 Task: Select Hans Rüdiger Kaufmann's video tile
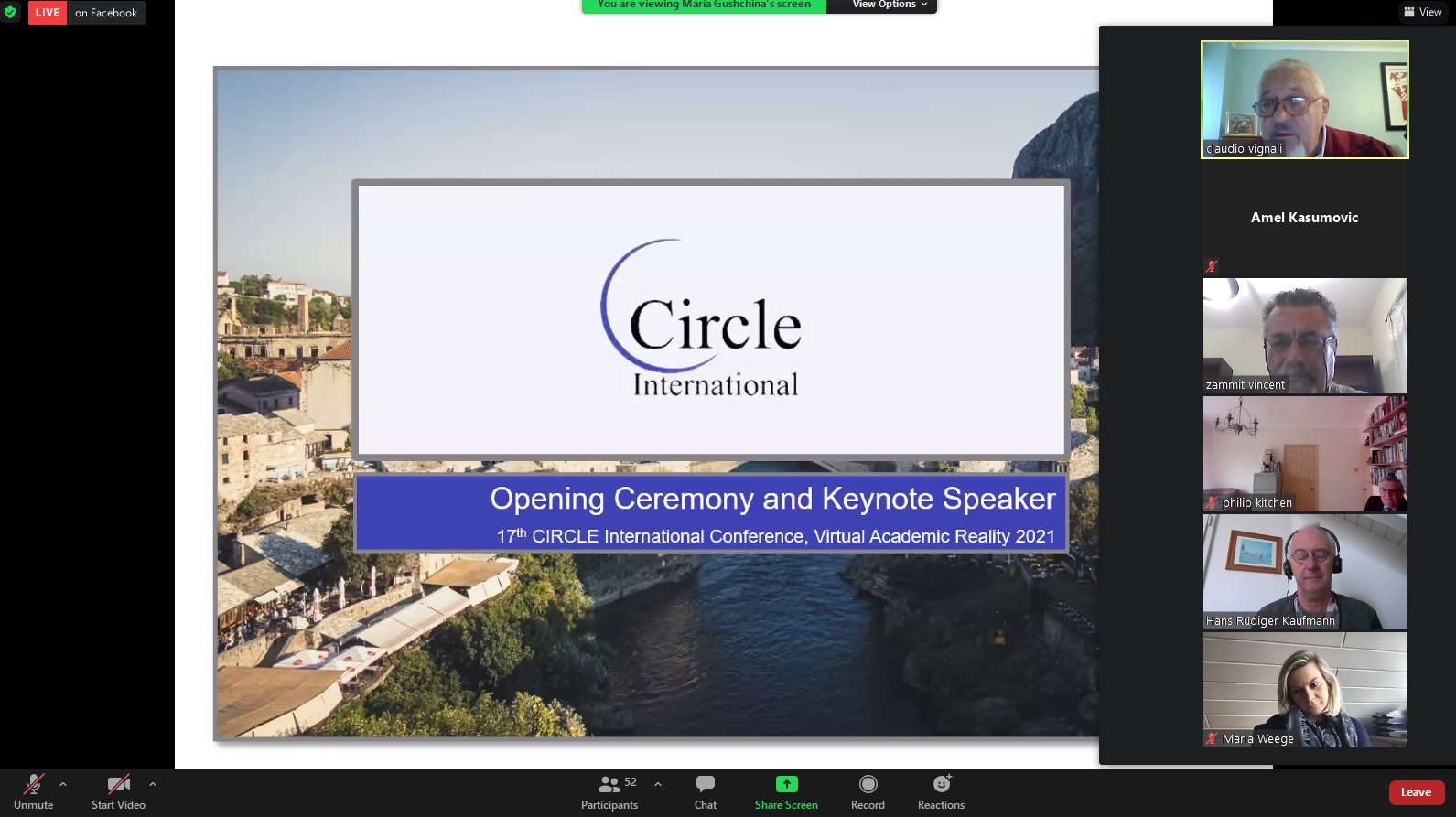(1305, 572)
